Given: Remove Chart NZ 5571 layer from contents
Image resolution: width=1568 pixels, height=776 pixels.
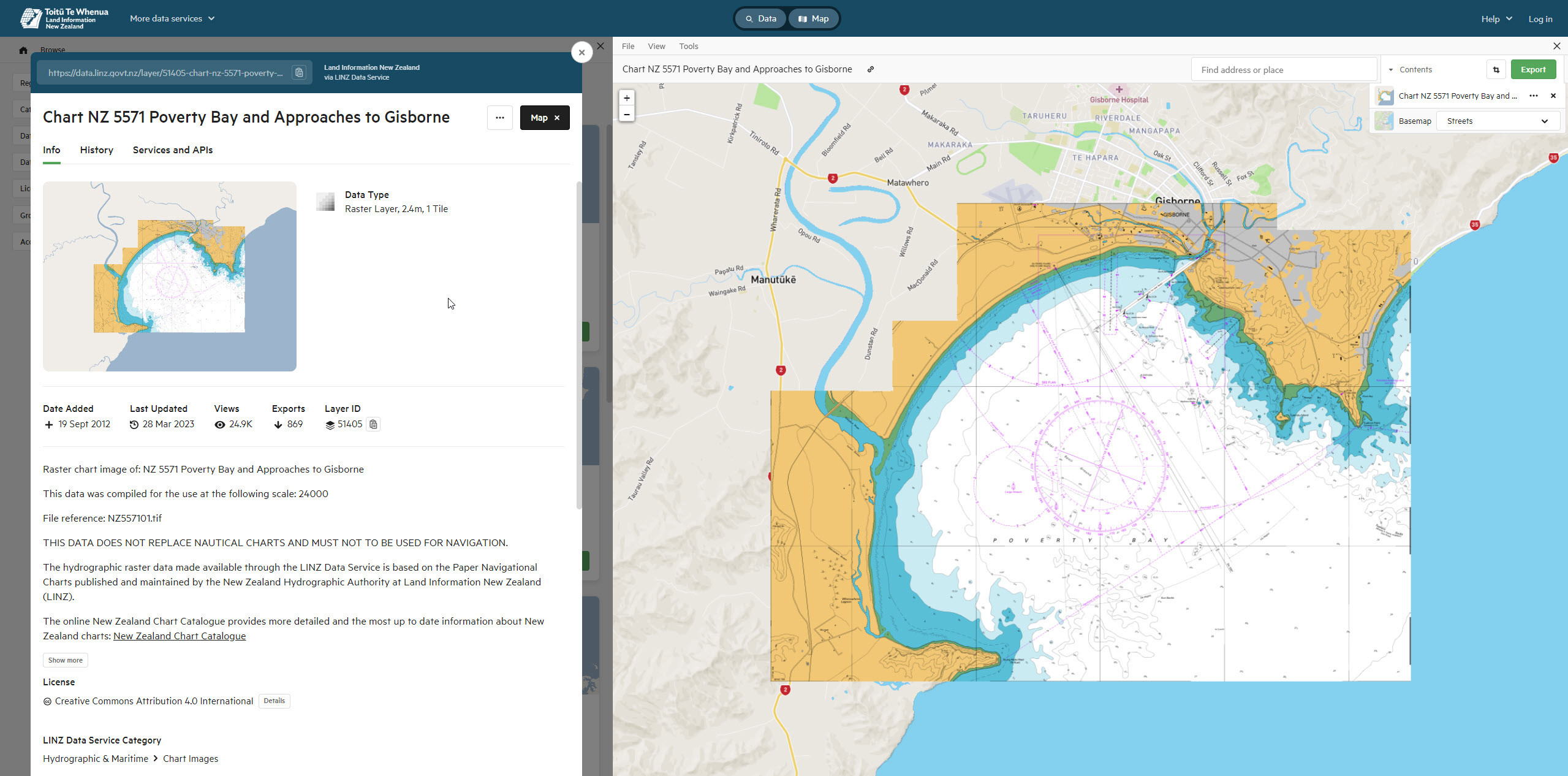Looking at the screenshot, I should pyautogui.click(x=1553, y=96).
